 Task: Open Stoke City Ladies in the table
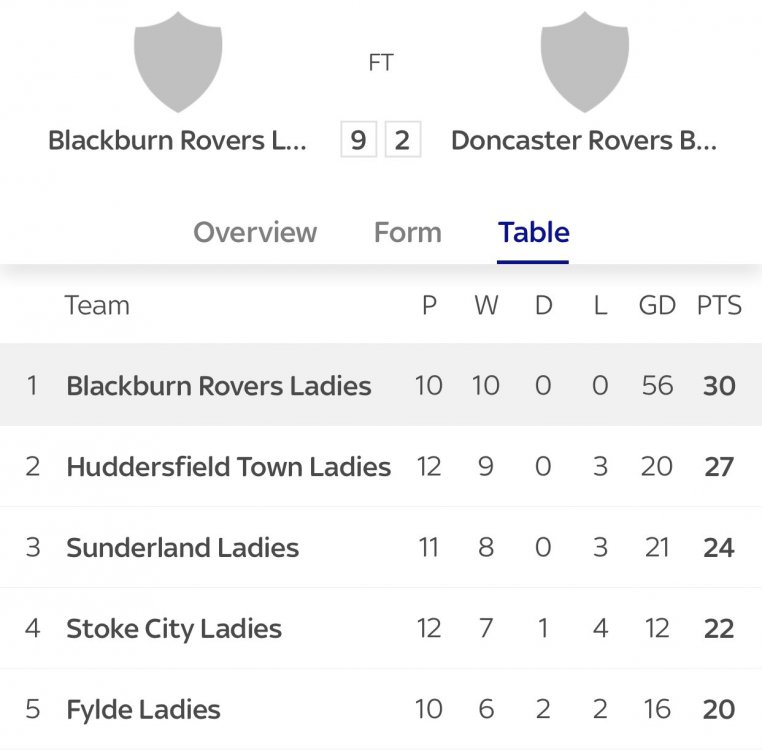tap(174, 629)
